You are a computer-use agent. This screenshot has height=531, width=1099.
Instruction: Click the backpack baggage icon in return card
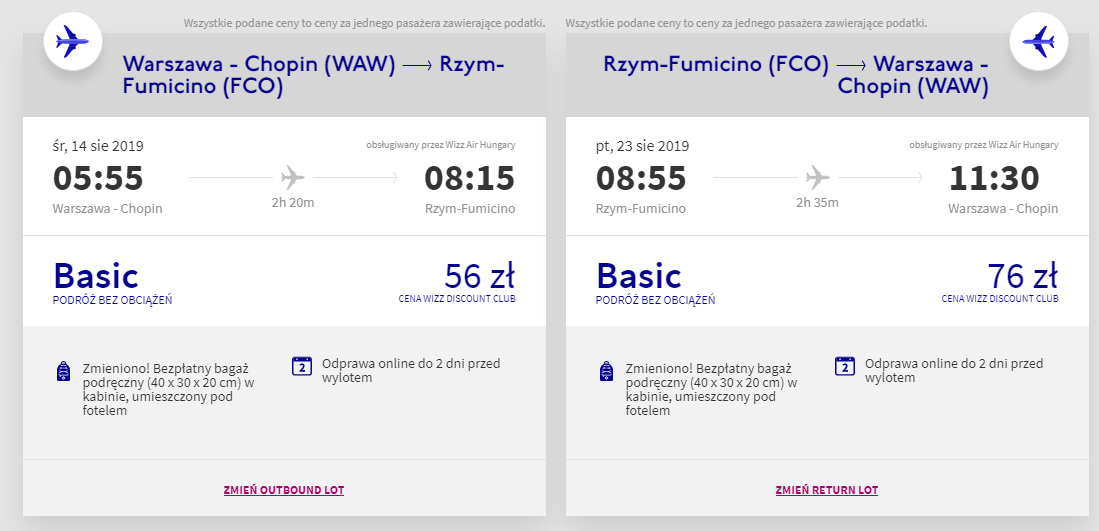click(x=607, y=371)
